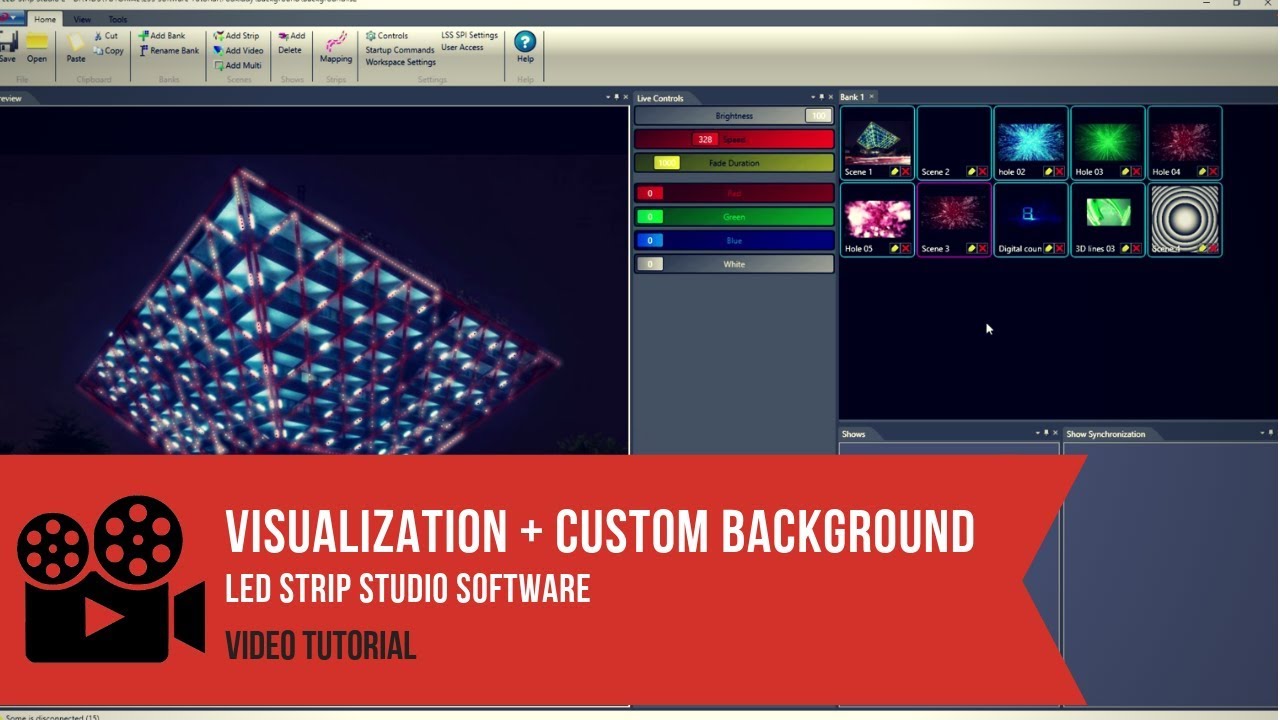This screenshot has height=720, width=1280.
Task: Delete Scene 2 with its red X
Action: [983, 172]
